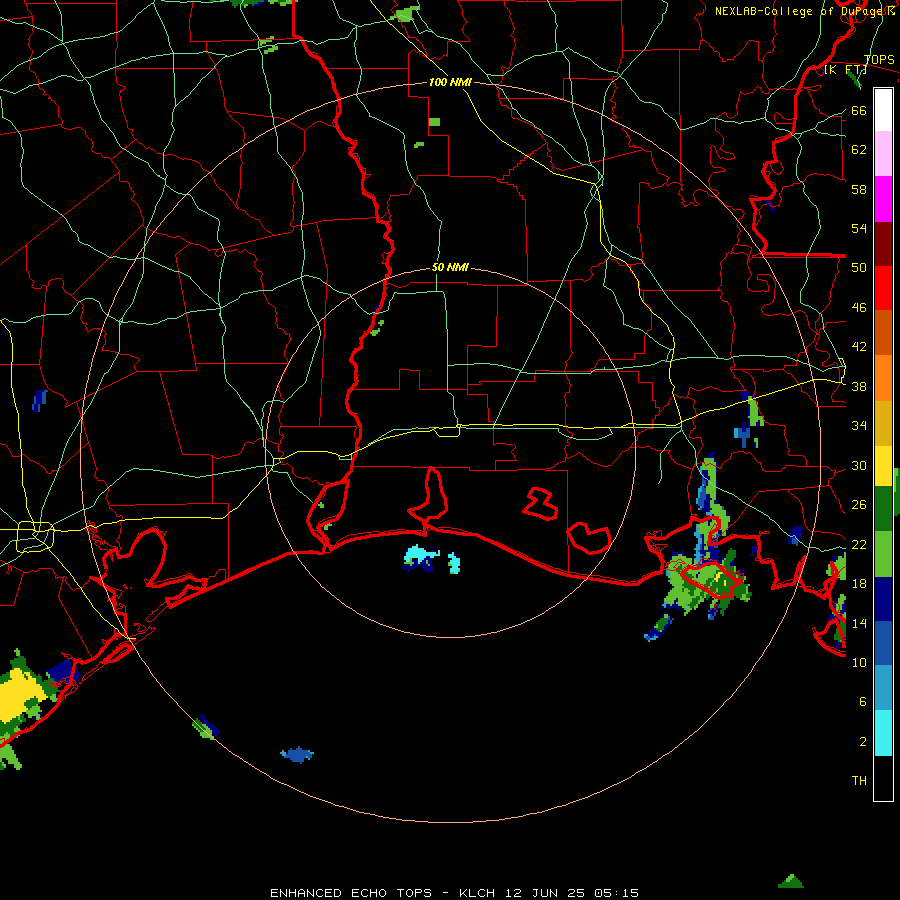Screen dimensions: 900x900
Task: Pick the dark orange legend swatch
Action: (883, 333)
